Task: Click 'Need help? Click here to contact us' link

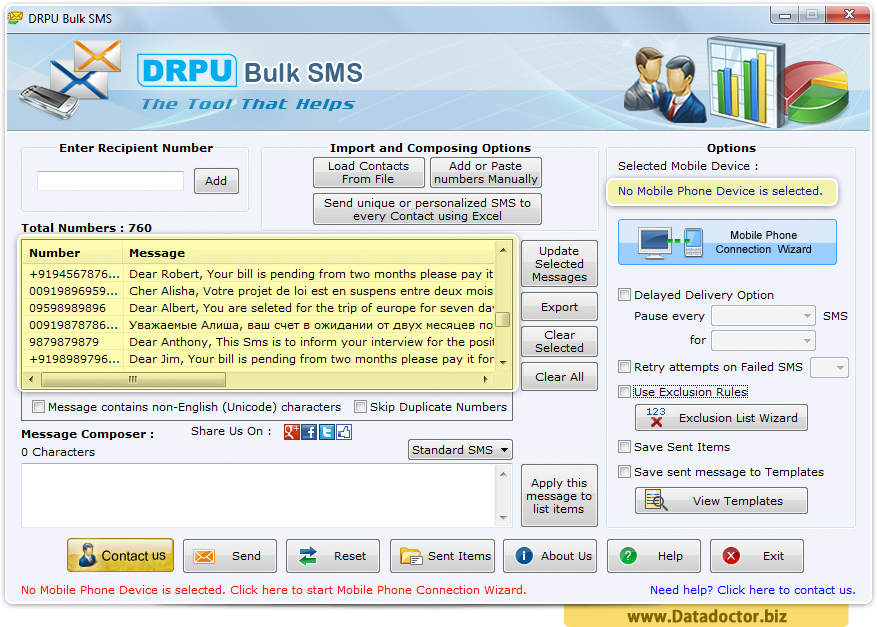Action: pos(752,590)
